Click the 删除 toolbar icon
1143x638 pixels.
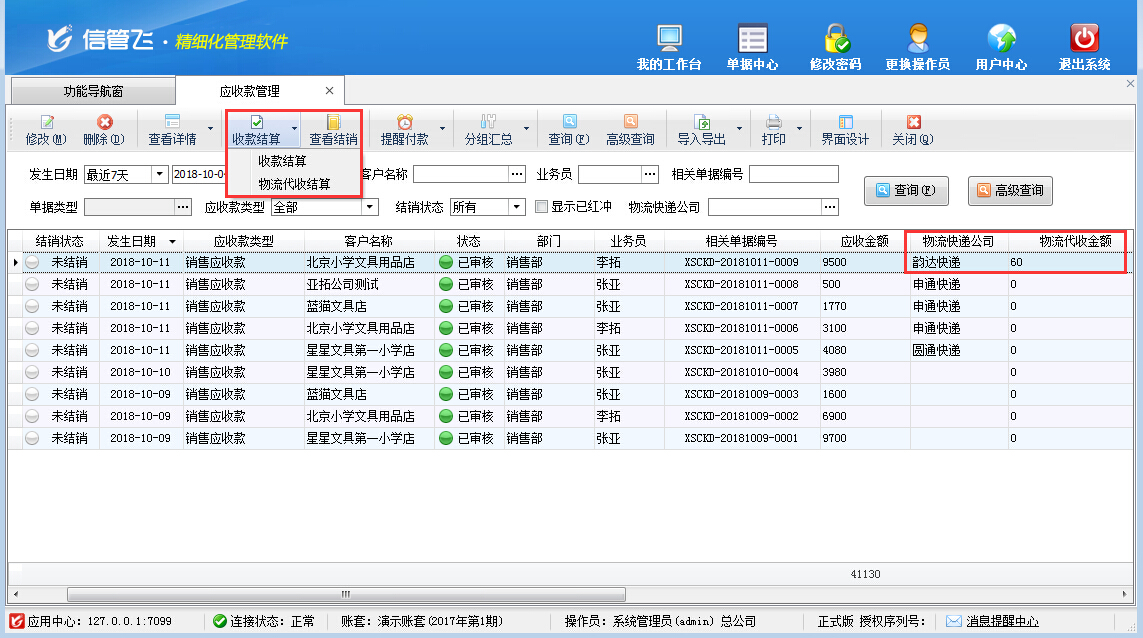pyautogui.click(x=104, y=123)
